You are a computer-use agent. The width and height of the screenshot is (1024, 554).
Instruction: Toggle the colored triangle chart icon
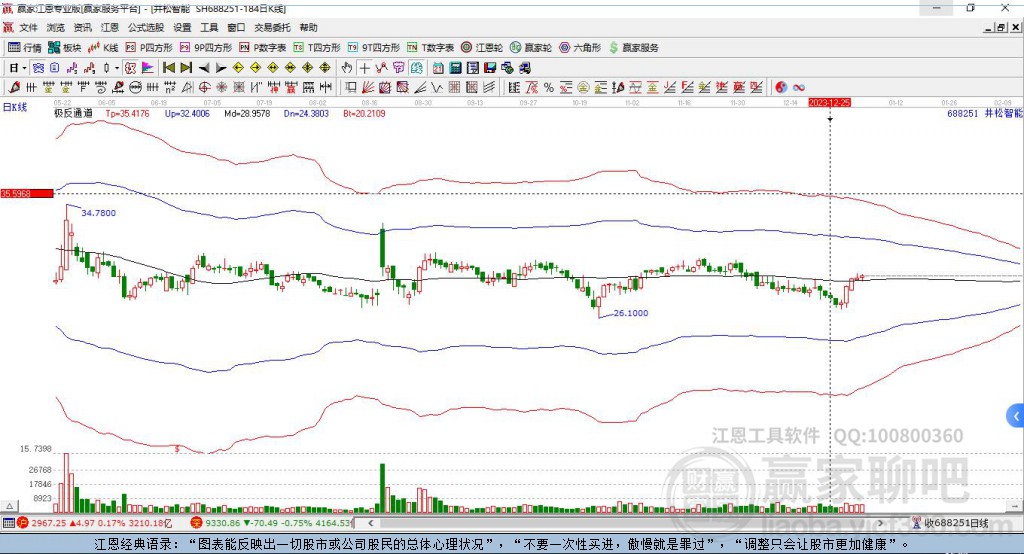148,68
